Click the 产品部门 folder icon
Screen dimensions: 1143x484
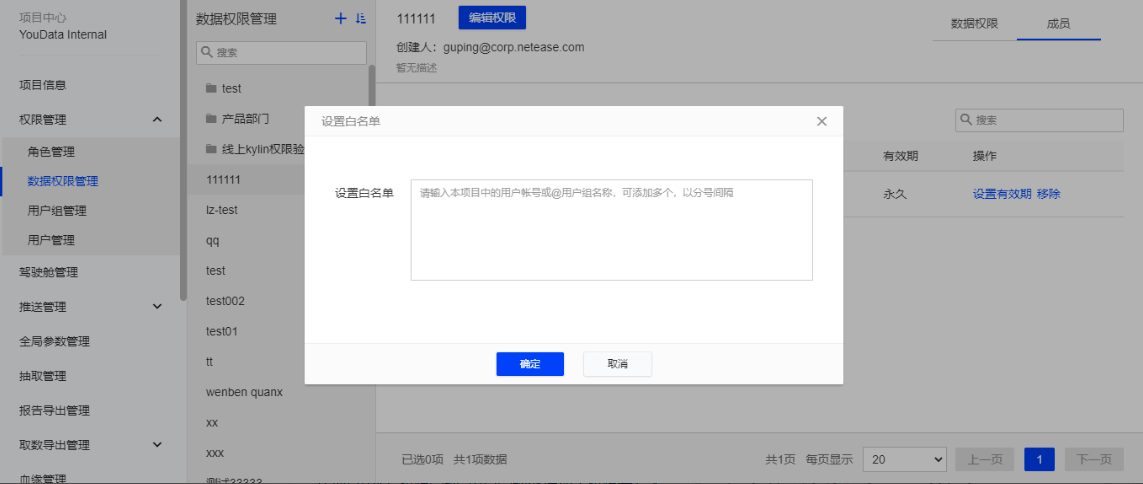click(x=211, y=119)
